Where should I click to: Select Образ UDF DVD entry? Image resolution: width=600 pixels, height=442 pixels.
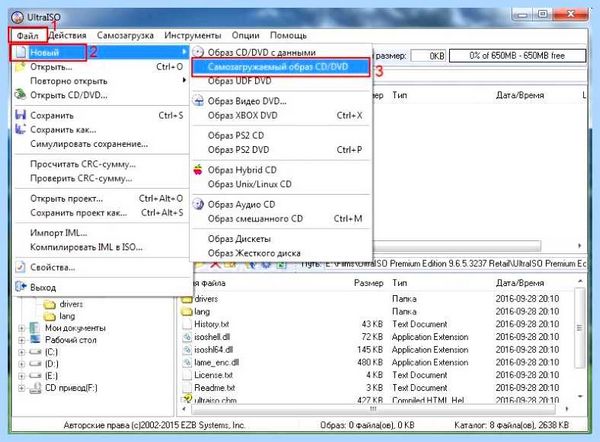click(x=281, y=81)
